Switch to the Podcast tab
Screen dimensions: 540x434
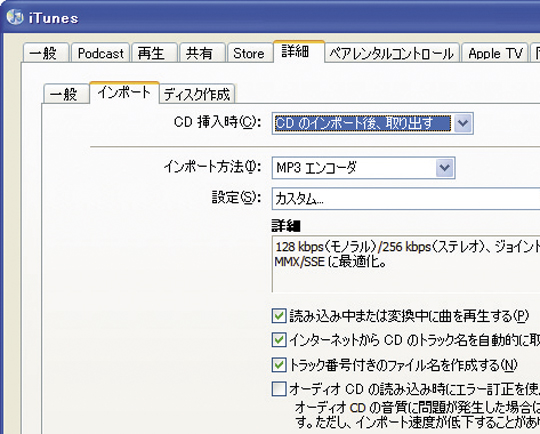[101, 53]
